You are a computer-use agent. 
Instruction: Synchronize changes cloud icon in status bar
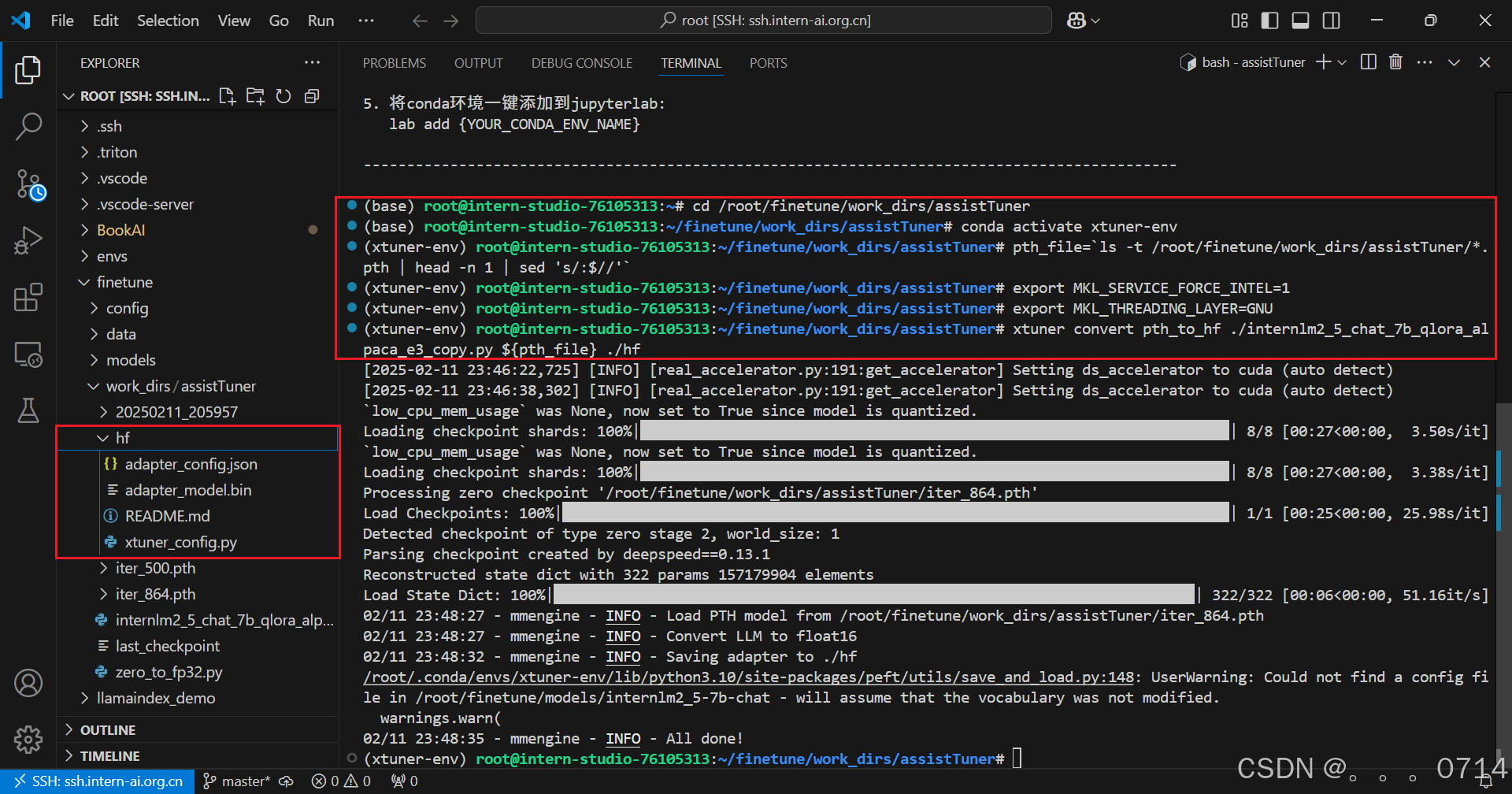tap(287, 781)
